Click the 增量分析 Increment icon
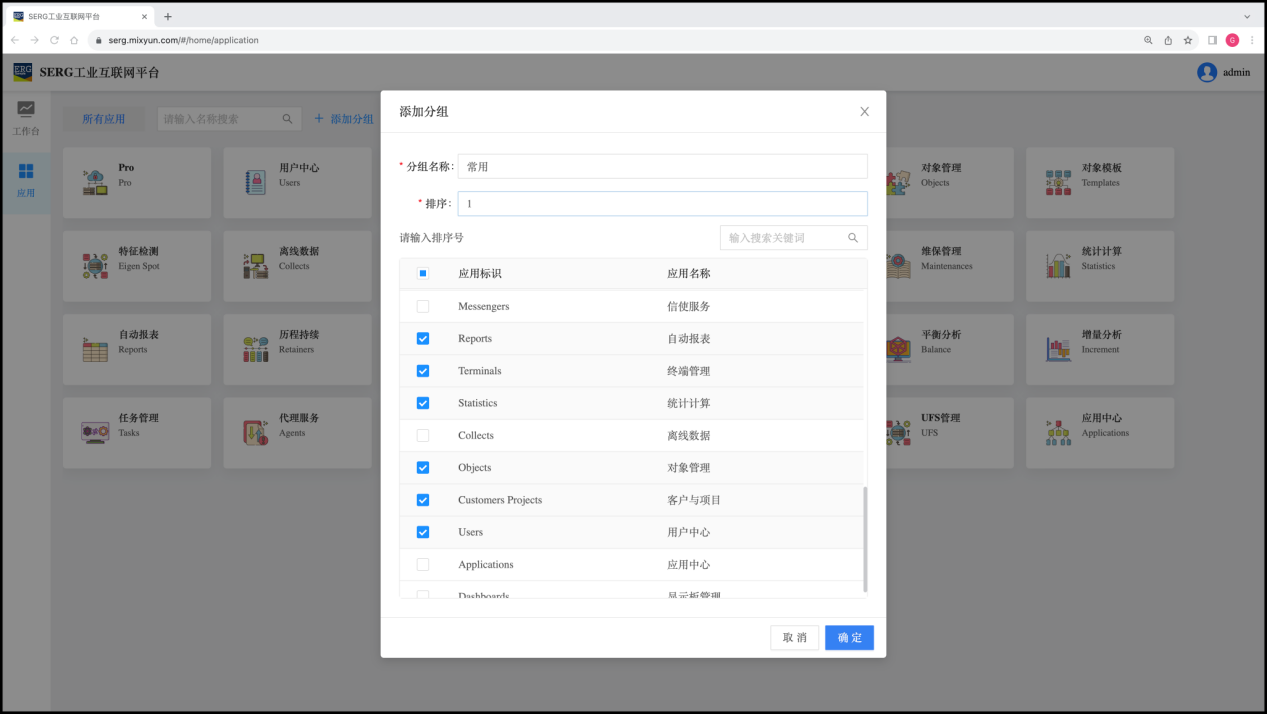The height and width of the screenshot is (714, 1267). click(1058, 349)
